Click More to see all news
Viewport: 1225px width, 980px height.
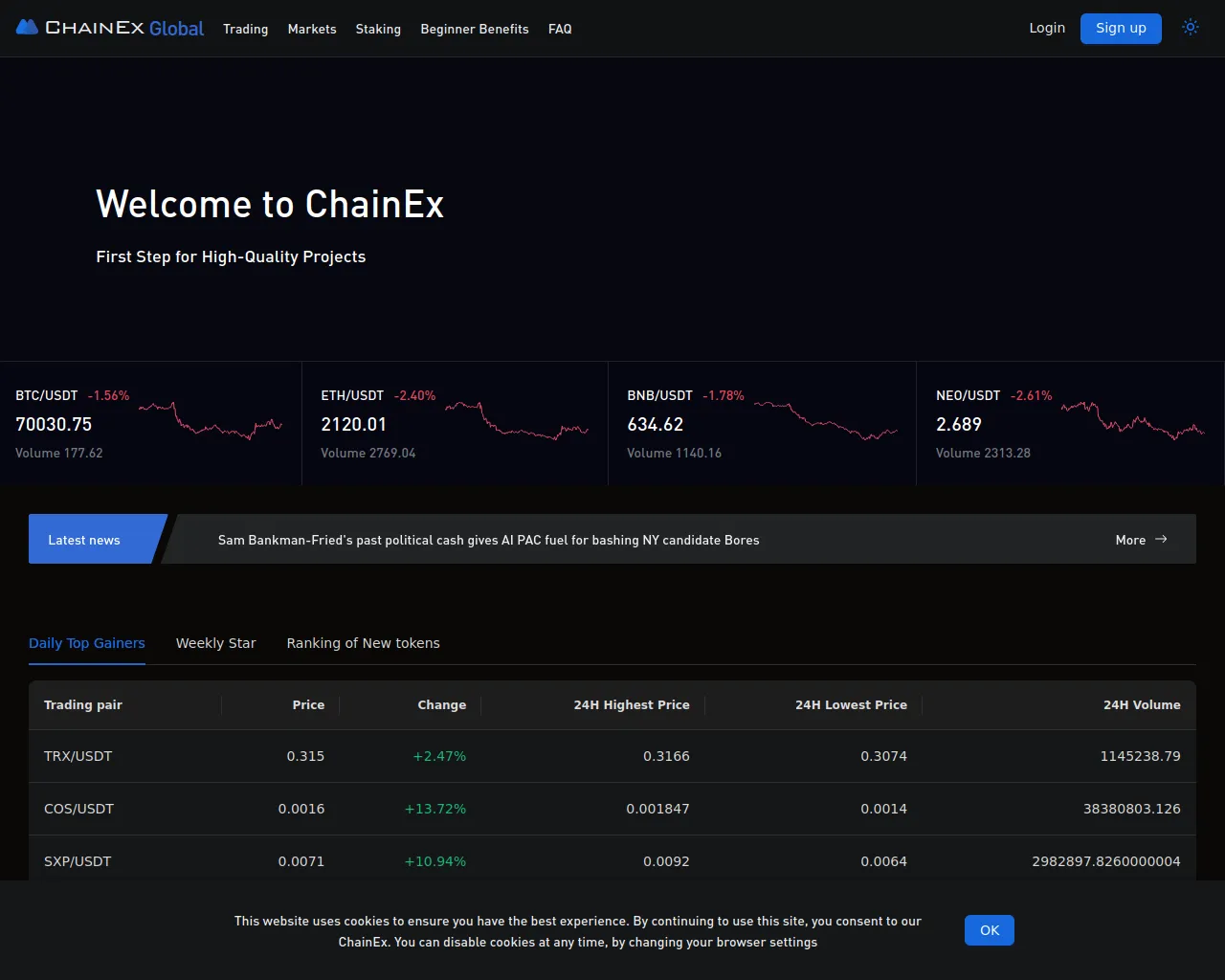(x=1130, y=540)
